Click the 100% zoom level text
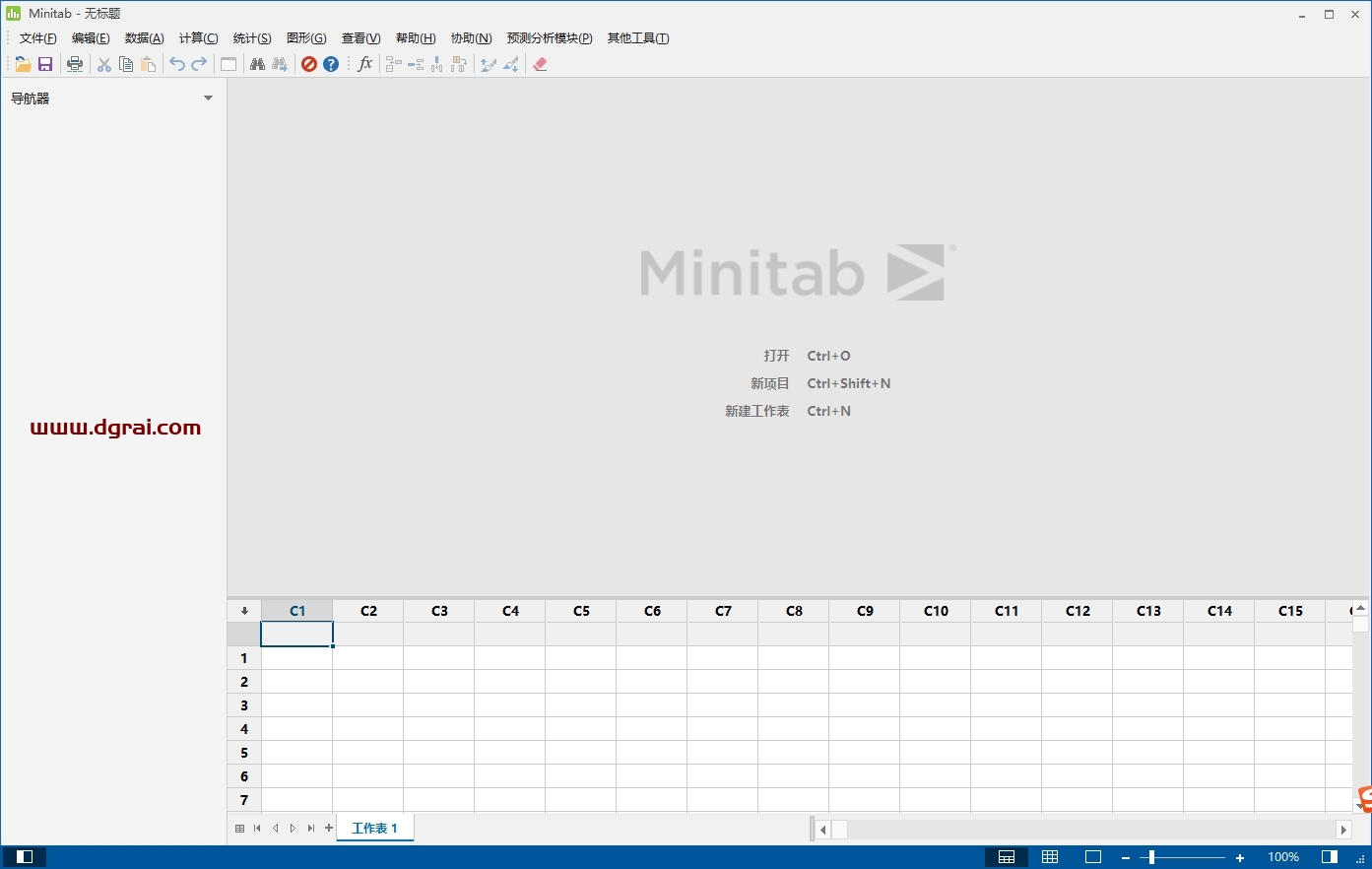The image size is (1372, 869). (x=1283, y=857)
